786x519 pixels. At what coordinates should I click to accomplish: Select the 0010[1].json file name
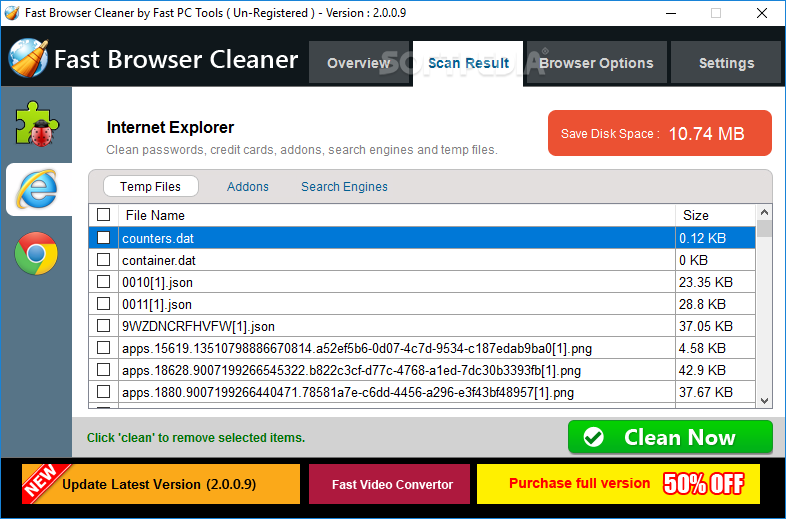click(157, 282)
